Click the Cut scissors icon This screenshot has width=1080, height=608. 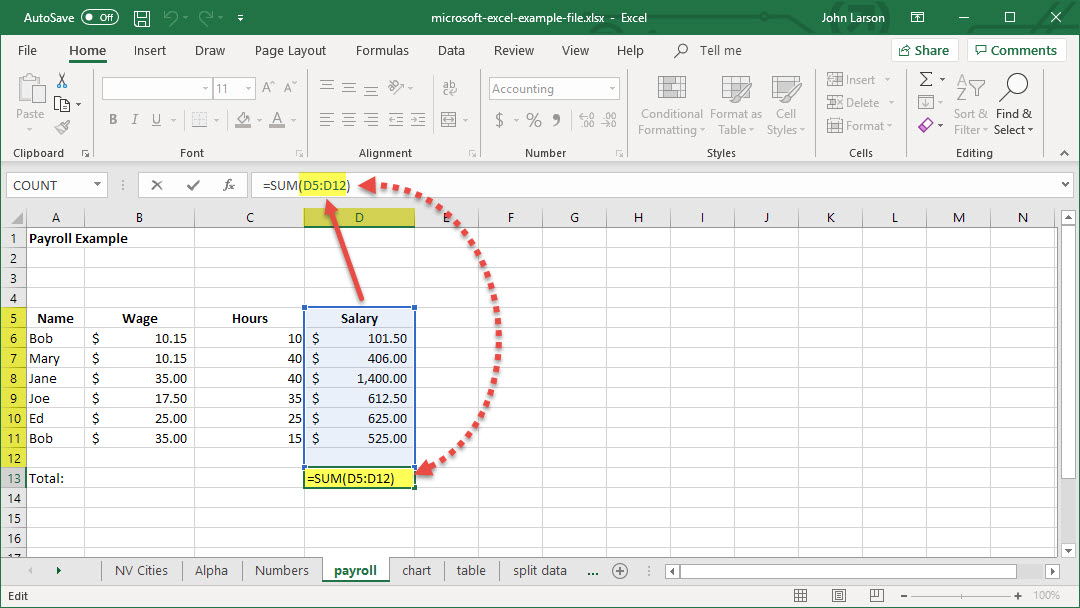point(62,81)
